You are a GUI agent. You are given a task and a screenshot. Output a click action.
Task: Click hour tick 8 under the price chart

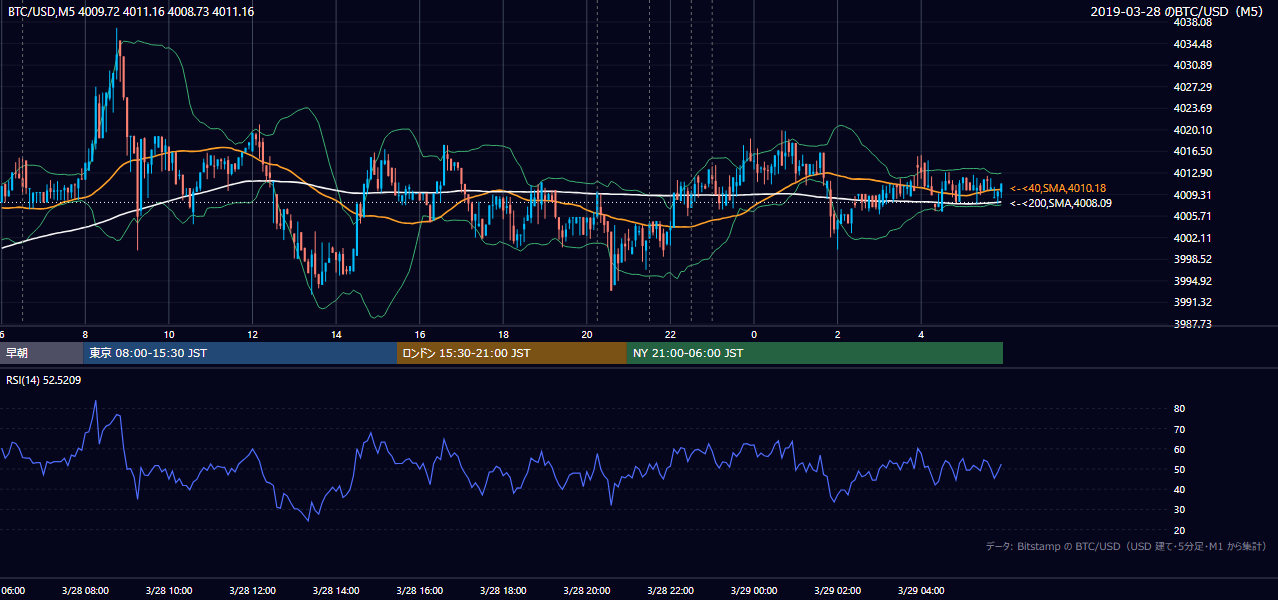point(85,334)
